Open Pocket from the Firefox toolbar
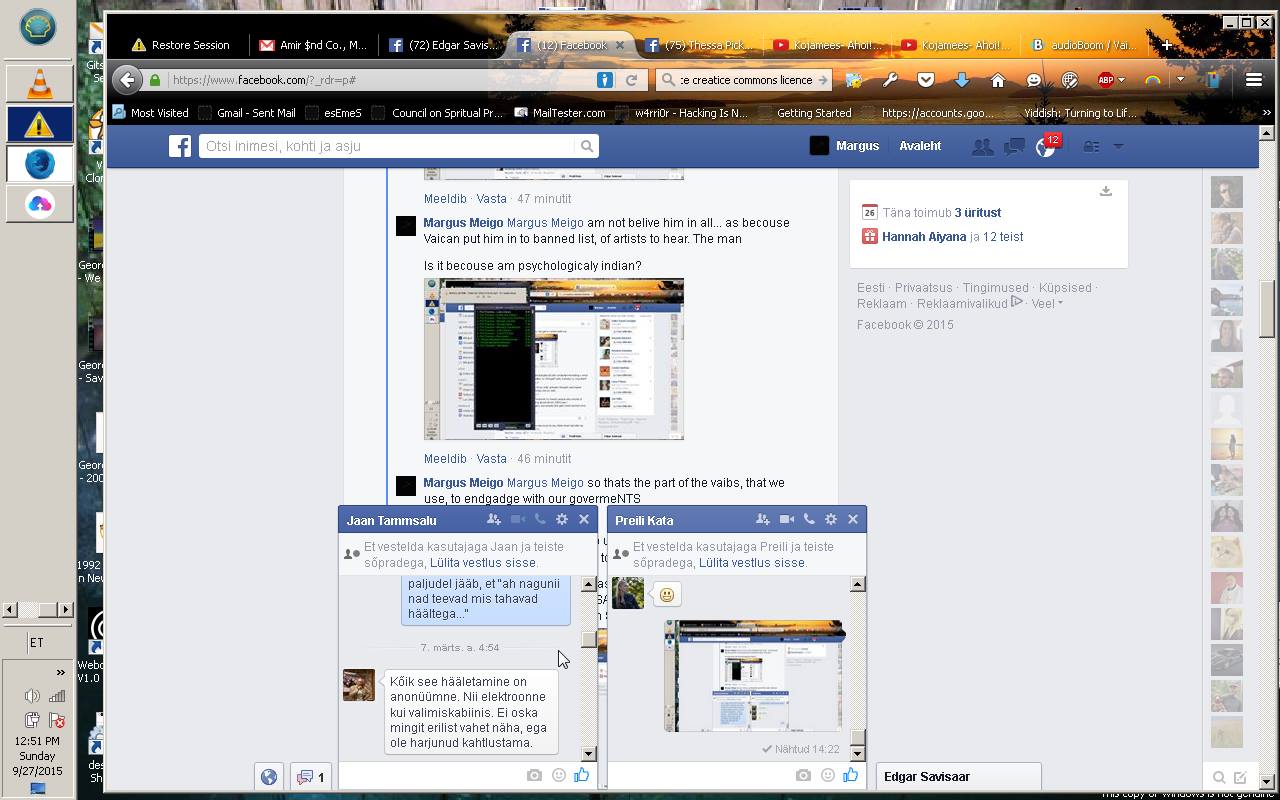Image resolution: width=1280 pixels, height=800 pixels. (x=926, y=80)
